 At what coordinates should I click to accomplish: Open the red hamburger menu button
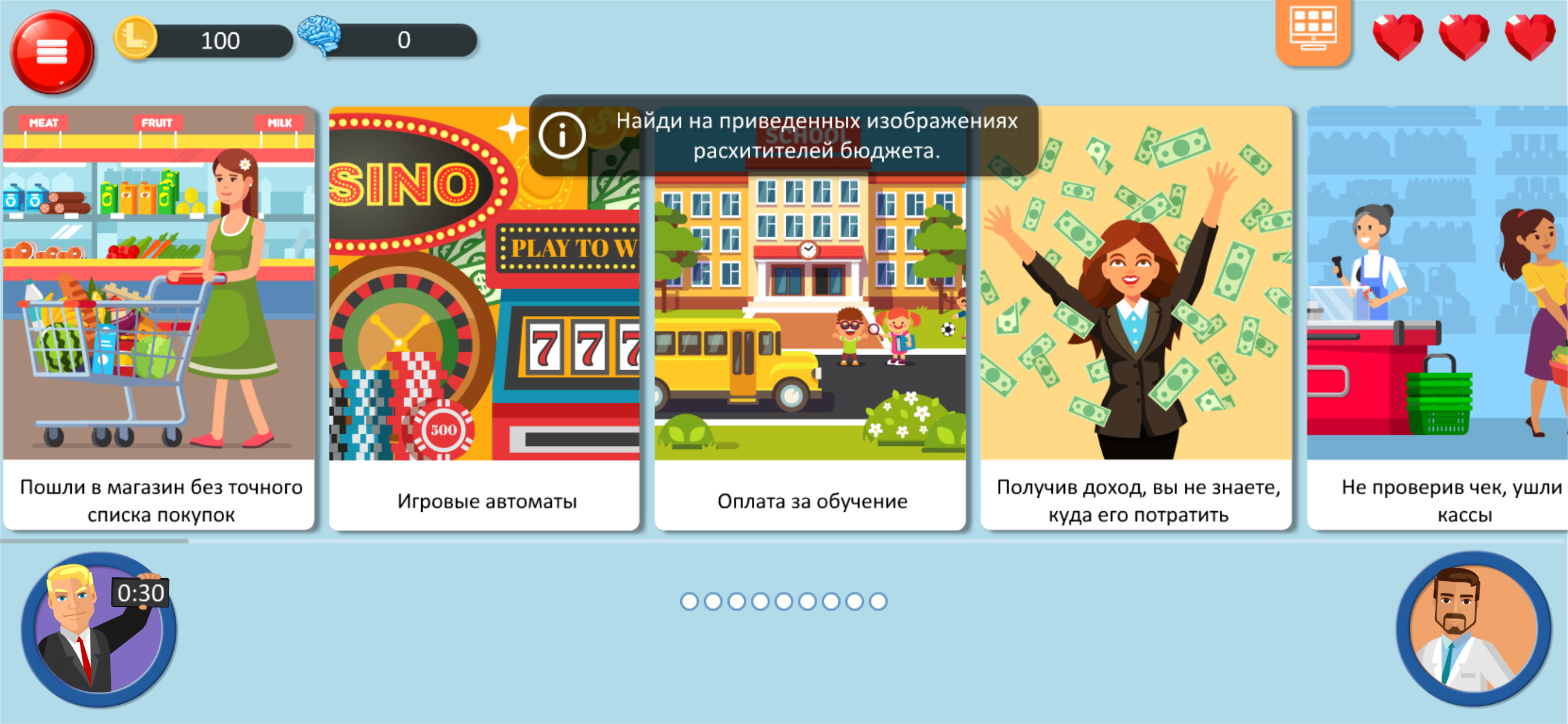point(52,52)
